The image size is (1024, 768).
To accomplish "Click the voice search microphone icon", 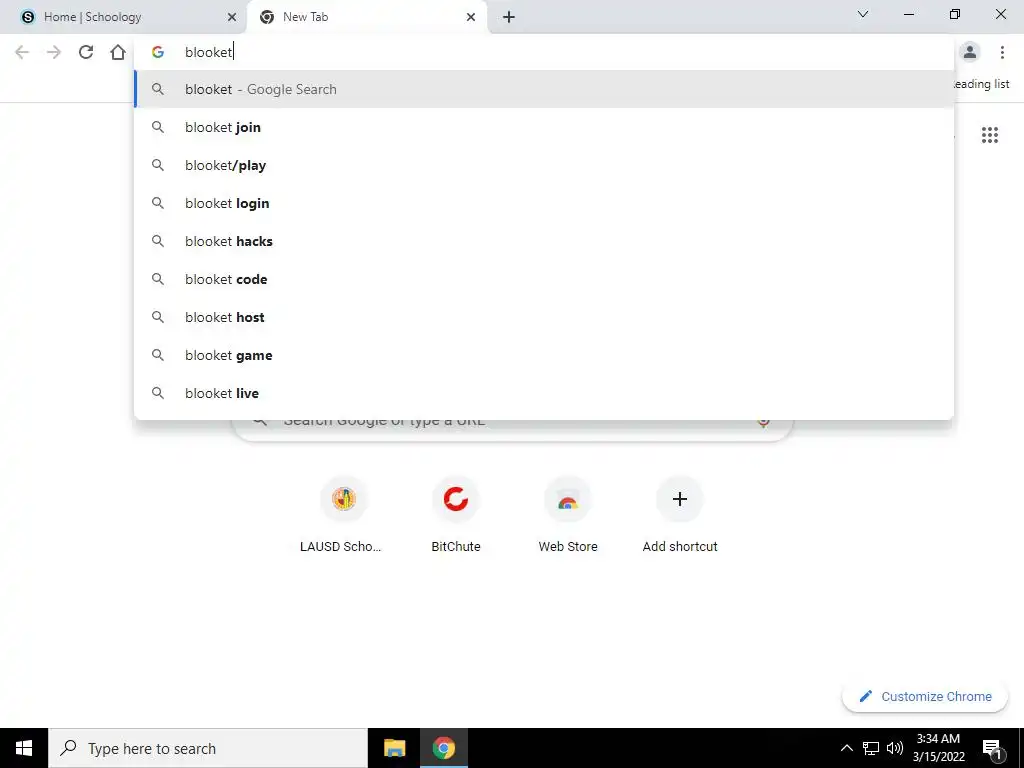I will (763, 423).
